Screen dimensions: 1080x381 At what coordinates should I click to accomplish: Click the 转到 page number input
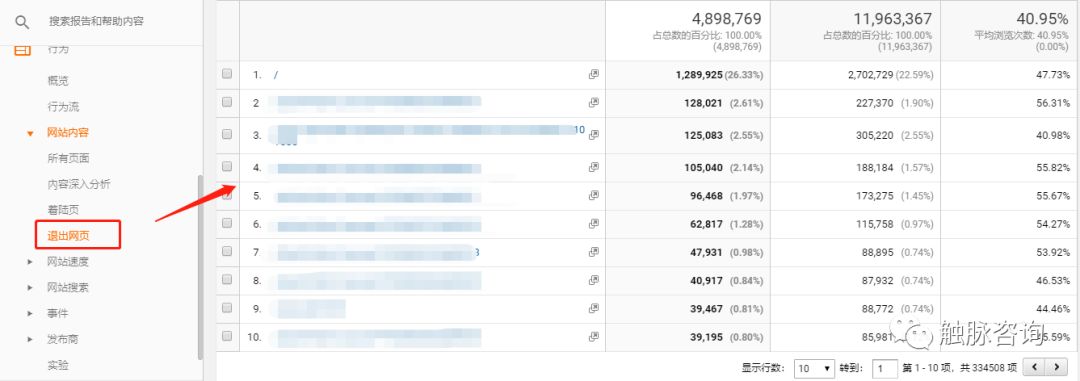[x=885, y=368]
